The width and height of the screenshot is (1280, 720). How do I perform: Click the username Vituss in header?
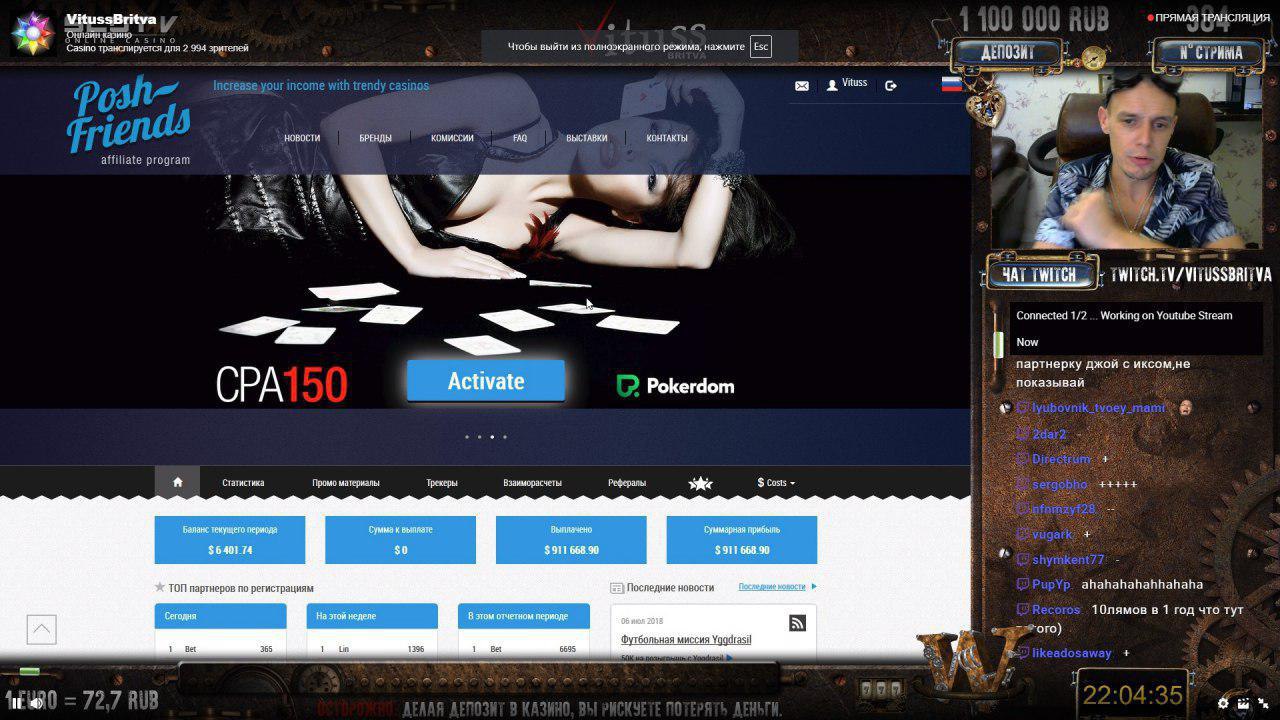pos(855,83)
